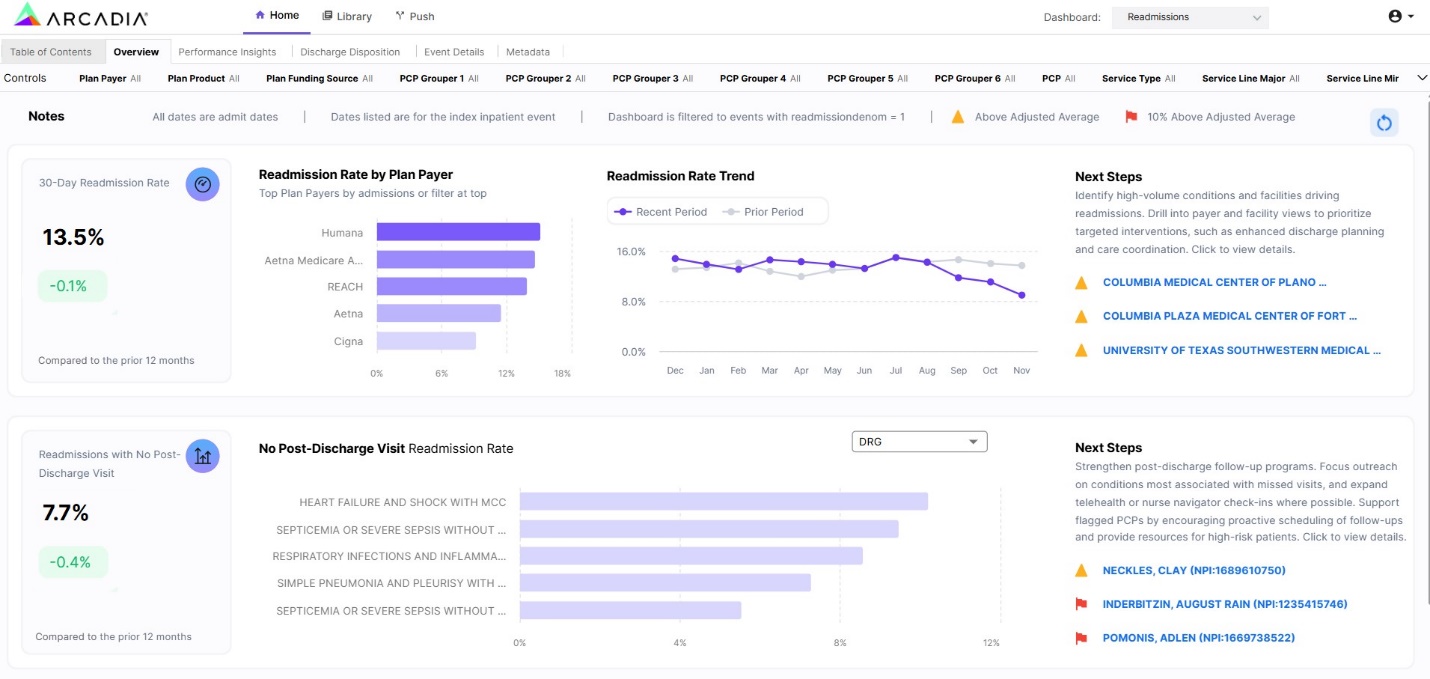Viewport: 1430px width, 679px height.
Task: Click the Heart Failure and Shock bar
Action: (x=723, y=502)
